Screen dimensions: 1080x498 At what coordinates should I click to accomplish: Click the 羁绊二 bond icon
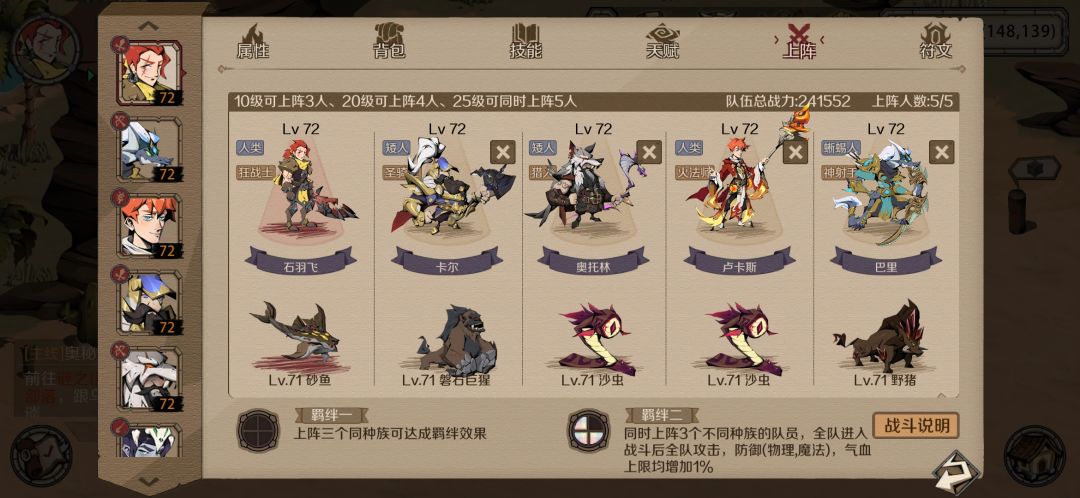(x=589, y=430)
